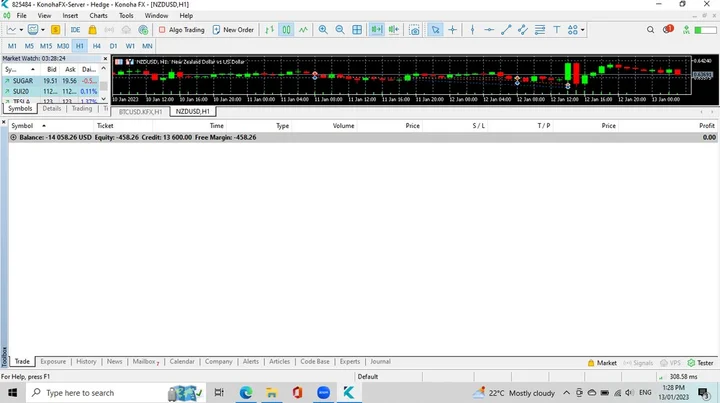Click the yellow dollar Market Watch icon

(x=56, y=30)
